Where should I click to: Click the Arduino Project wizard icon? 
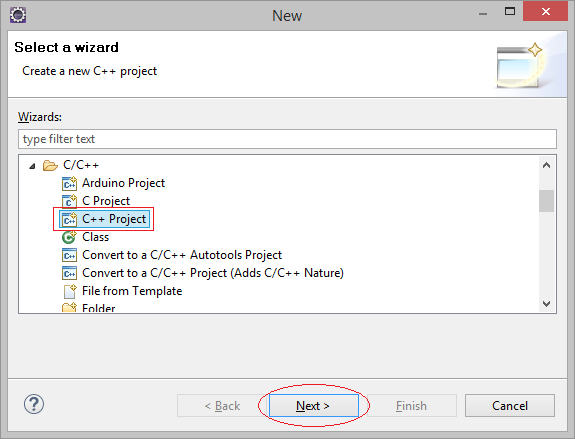(69, 183)
